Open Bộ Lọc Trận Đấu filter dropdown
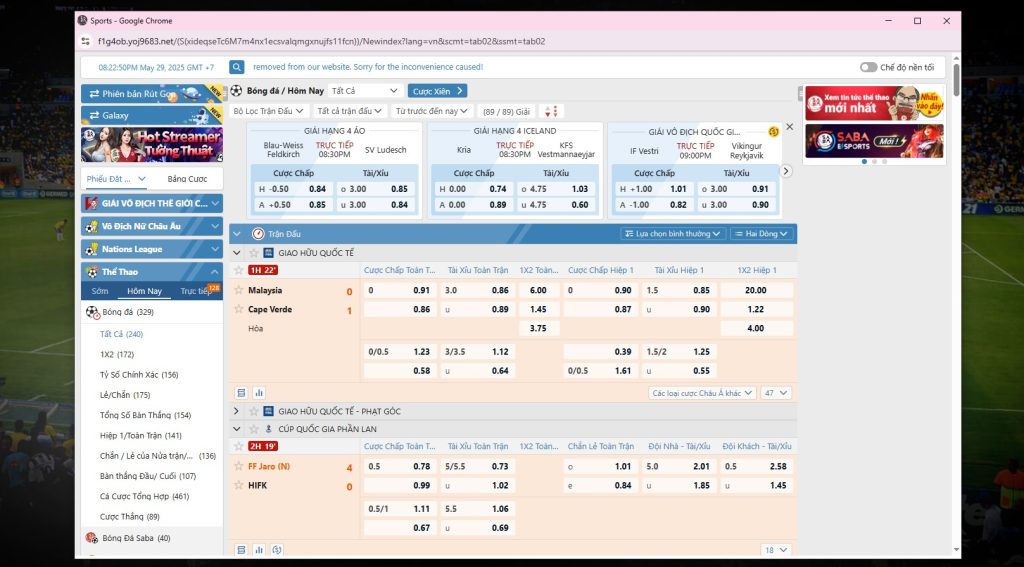Screen dimensions: 1024x567 268,111
